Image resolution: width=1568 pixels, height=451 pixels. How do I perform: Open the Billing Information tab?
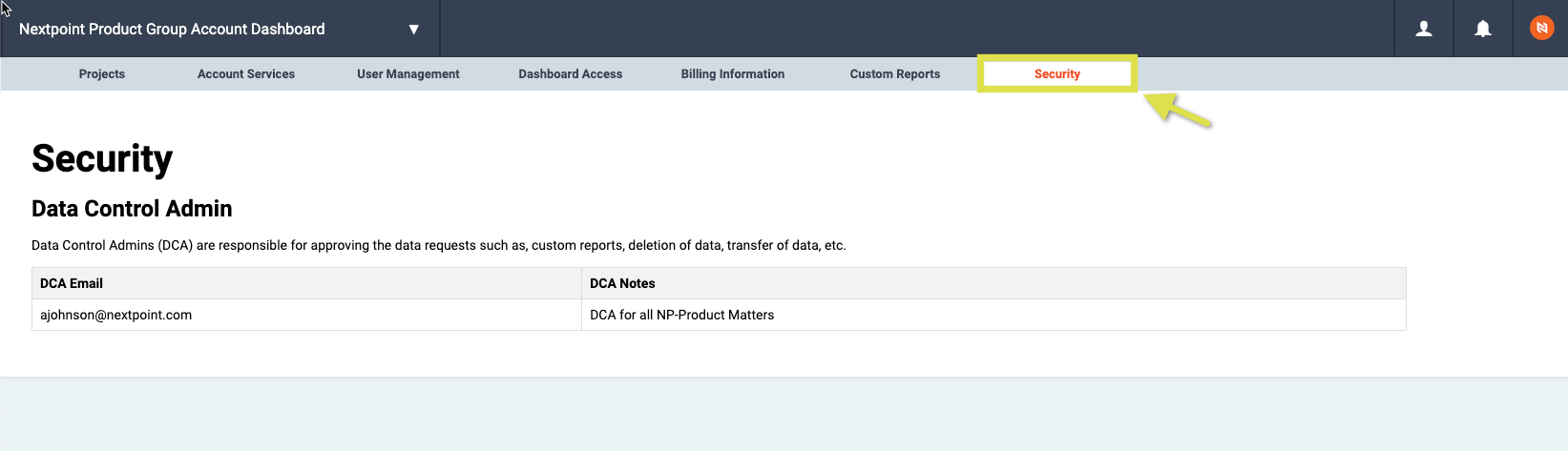click(x=733, y=74)
